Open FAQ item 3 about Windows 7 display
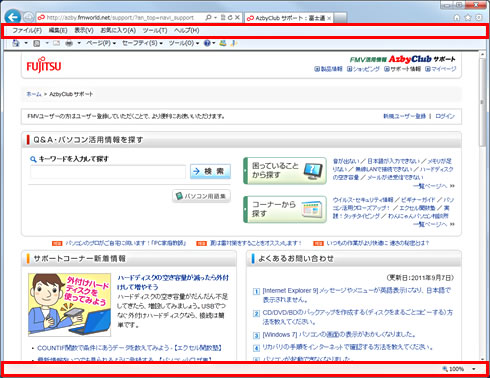The width and height of the screenshot is (490, 378). tap(339, 334)
